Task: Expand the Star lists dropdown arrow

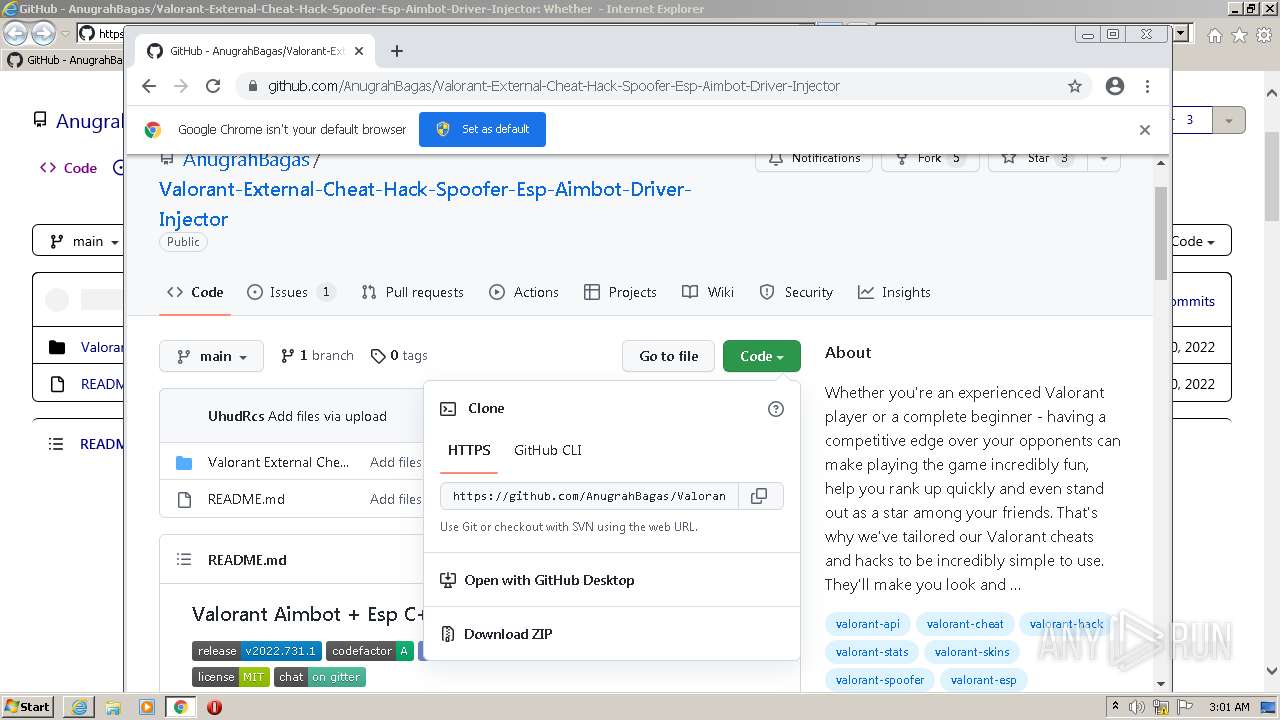Action: tap(1103, 159)
